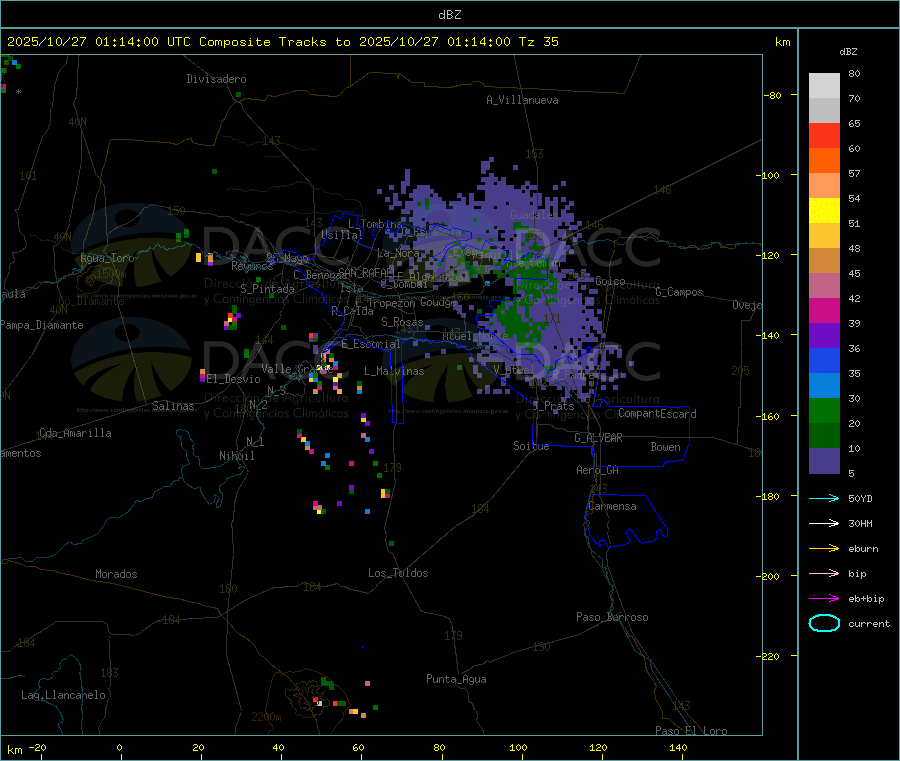Viewport: 900px width, 761px height.
Task: Click the '100' tick on horizontal km axis
Action: 518,747
